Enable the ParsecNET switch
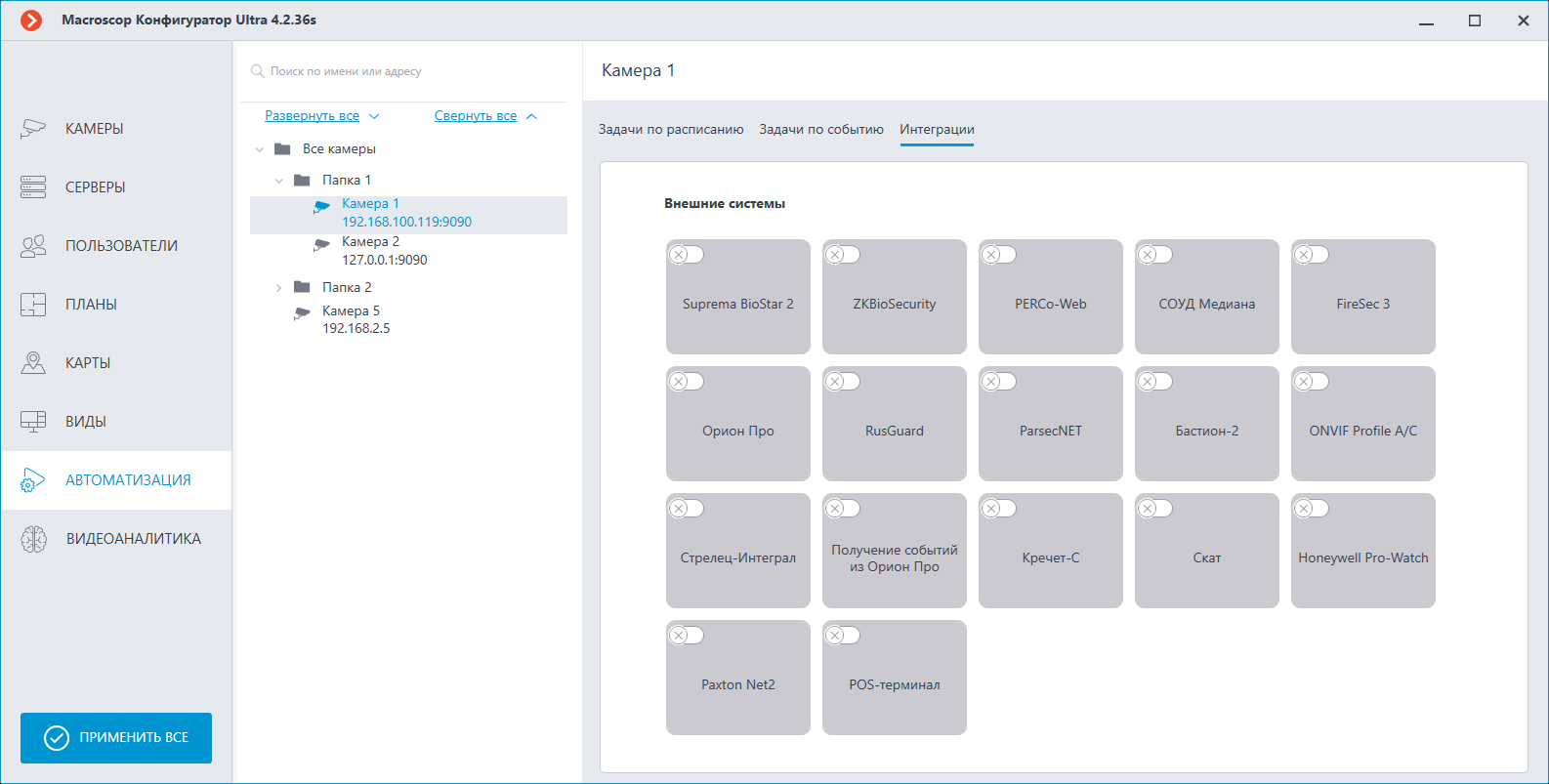Viewport: 1549px width, 784px height. coord(999,381)
